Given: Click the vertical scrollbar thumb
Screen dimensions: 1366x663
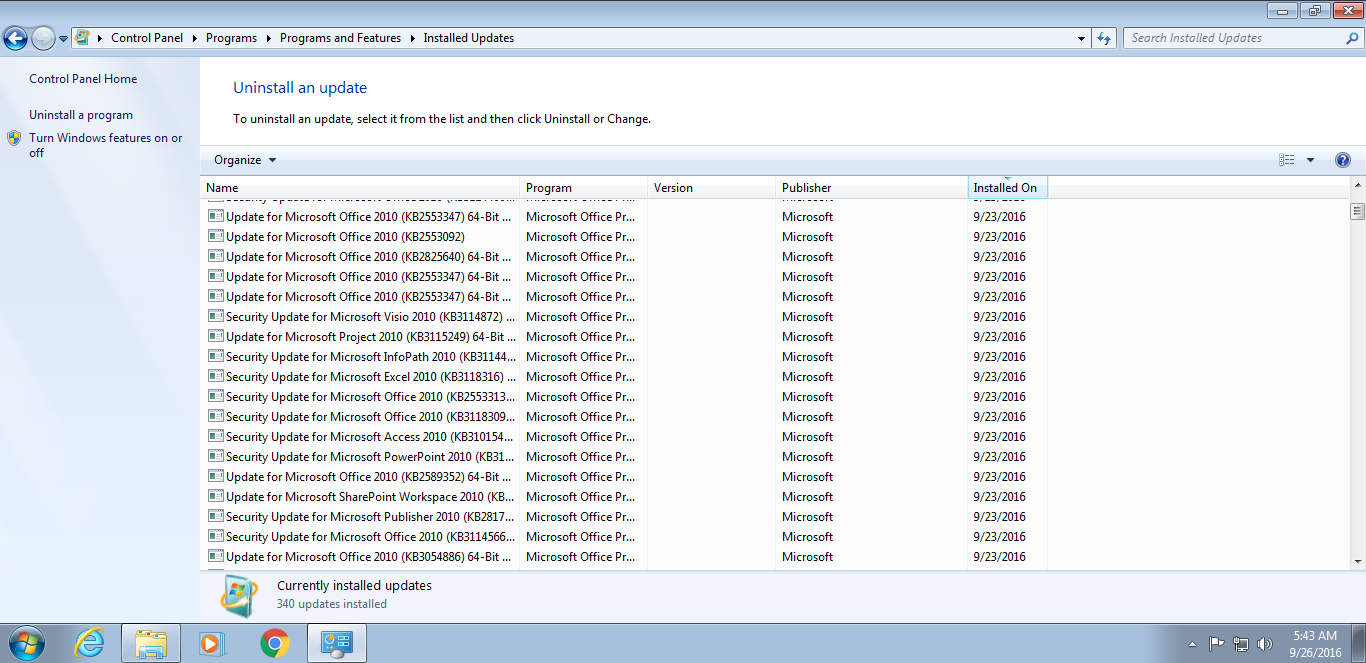Looking at the screenshot, I should tap(1357, 211).
